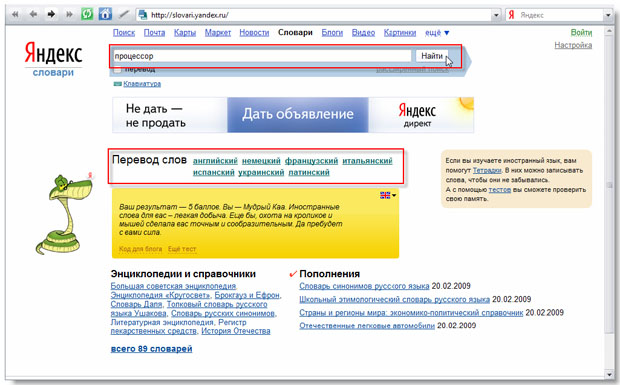Open the address bar history dropdown
Screen dimensions: 620x385
pos(496,15)
